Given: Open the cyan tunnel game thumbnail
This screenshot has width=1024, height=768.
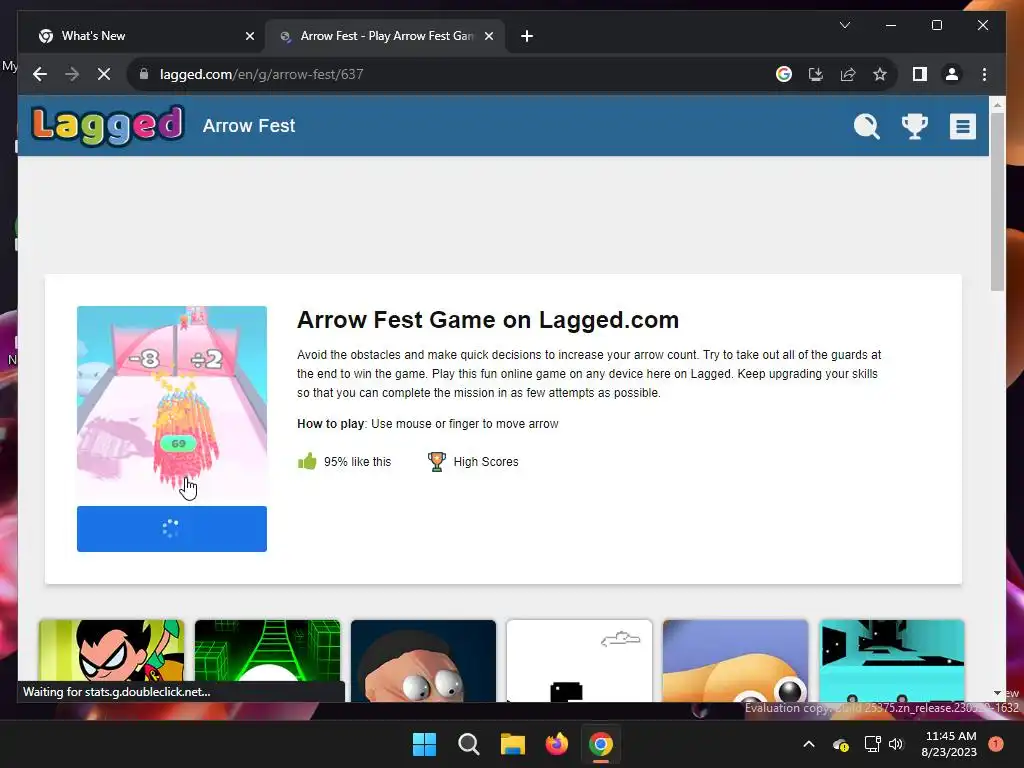Looking at the screenshot, I should click(x=891, y=660).
